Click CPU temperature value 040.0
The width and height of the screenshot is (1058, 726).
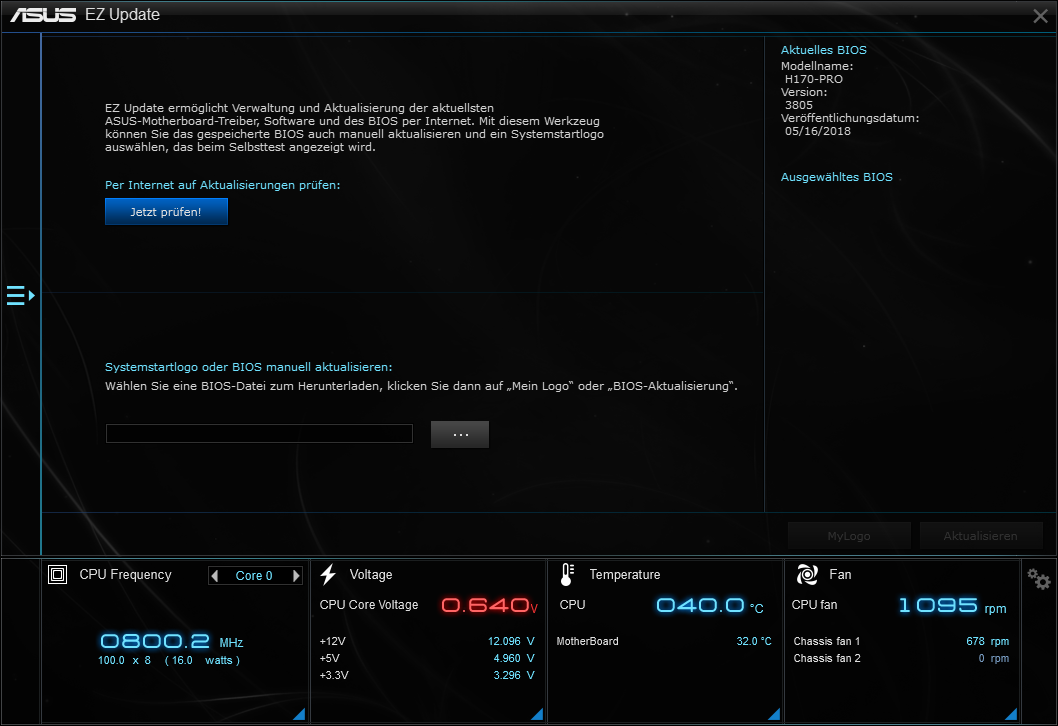tap(700, 605)
